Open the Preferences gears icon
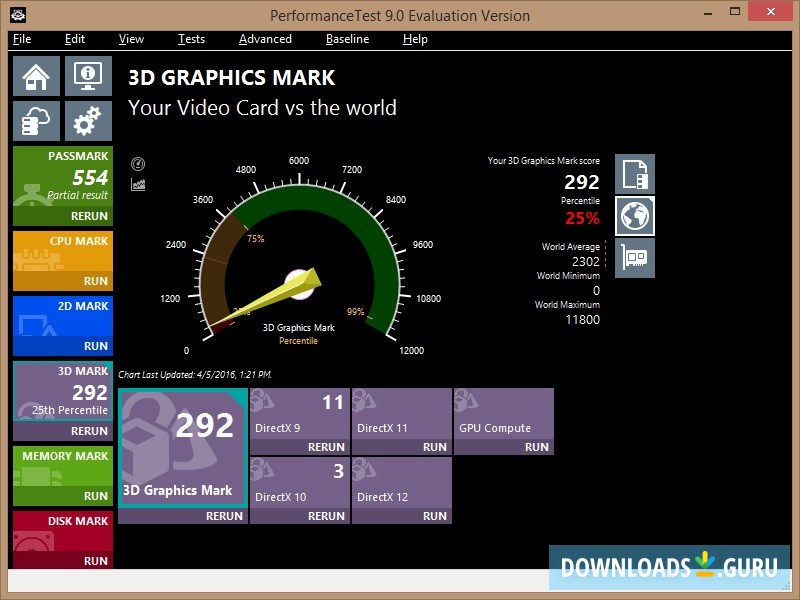The width and height of the screenshot is (800, 600). click(x=87, y=120)
